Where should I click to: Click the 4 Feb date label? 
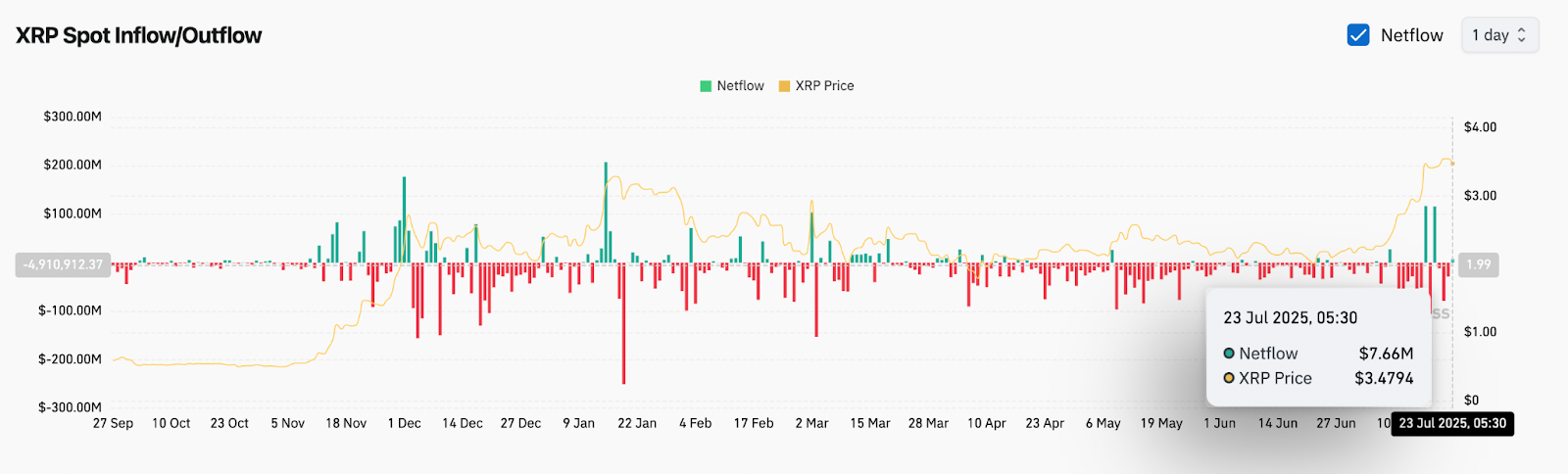[696, 423]
